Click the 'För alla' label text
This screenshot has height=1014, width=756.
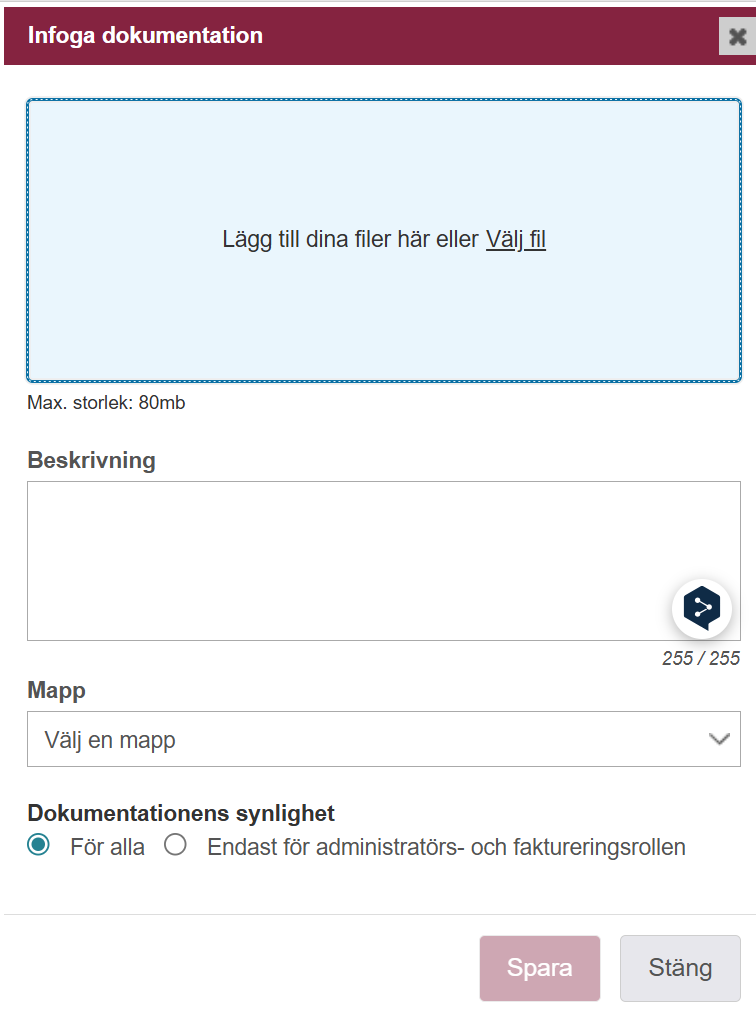[107, 848]
